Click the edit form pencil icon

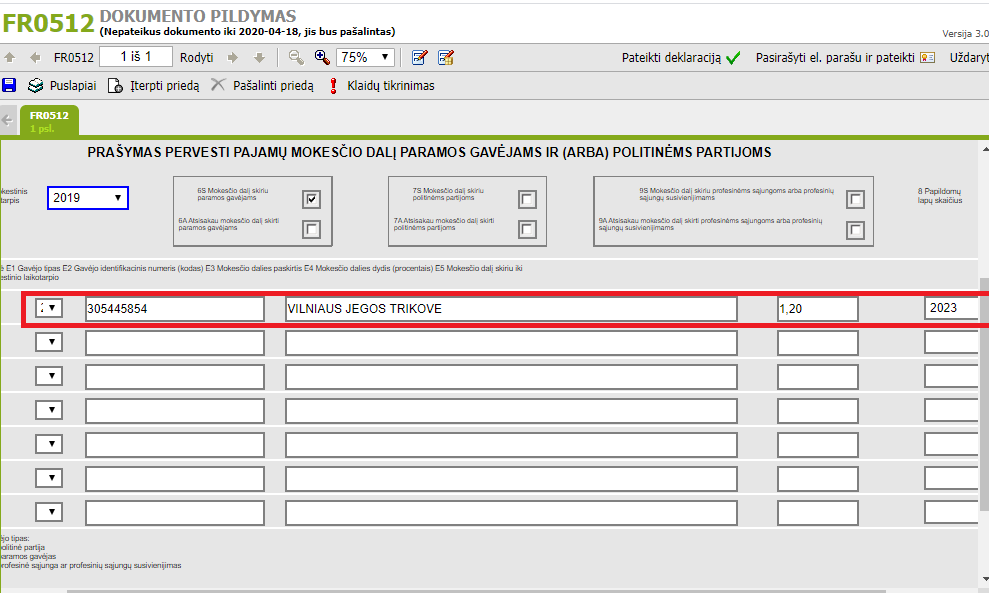click(419, 57)
